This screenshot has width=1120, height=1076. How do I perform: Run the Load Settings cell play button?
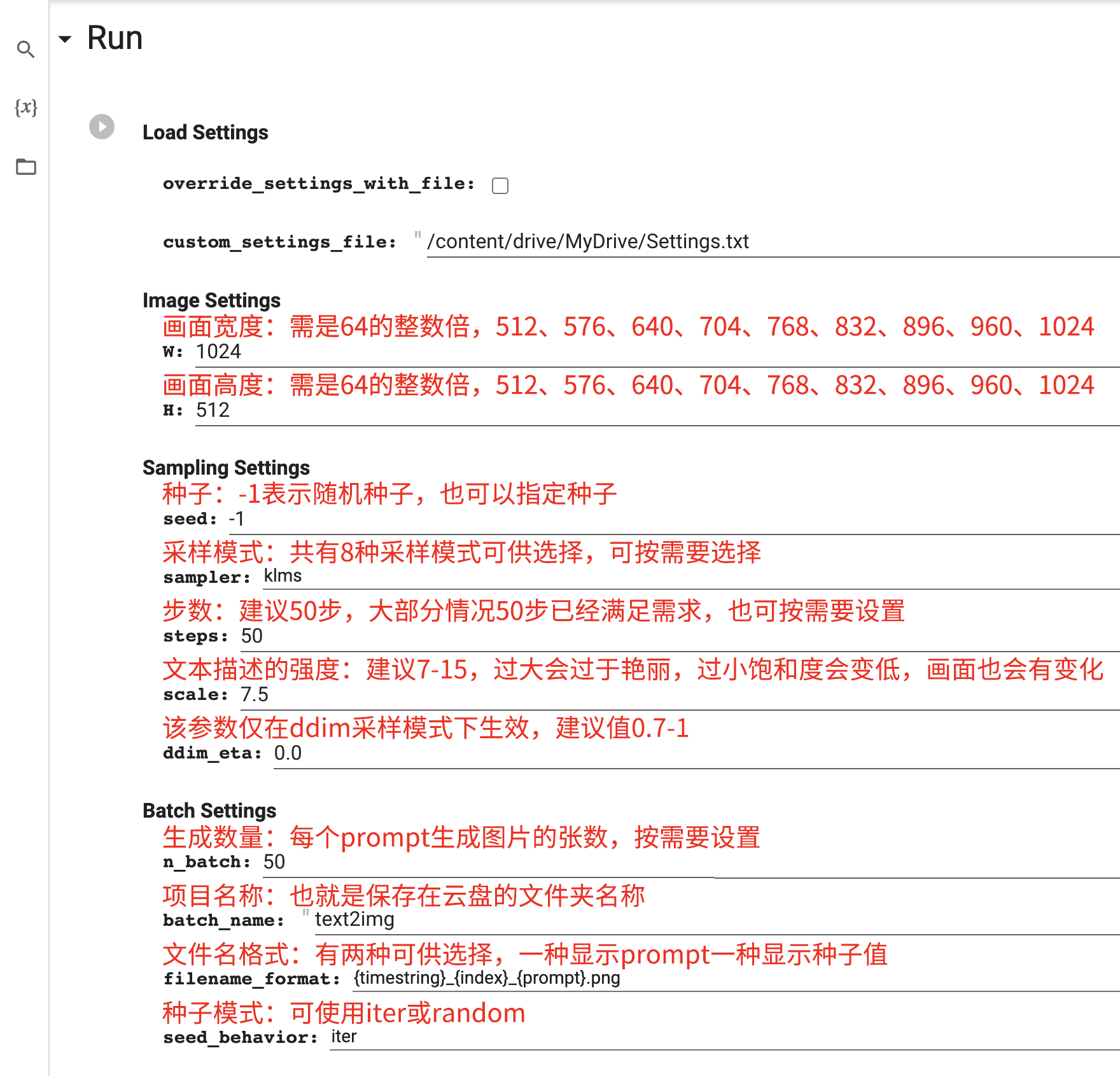coord(102,127)
